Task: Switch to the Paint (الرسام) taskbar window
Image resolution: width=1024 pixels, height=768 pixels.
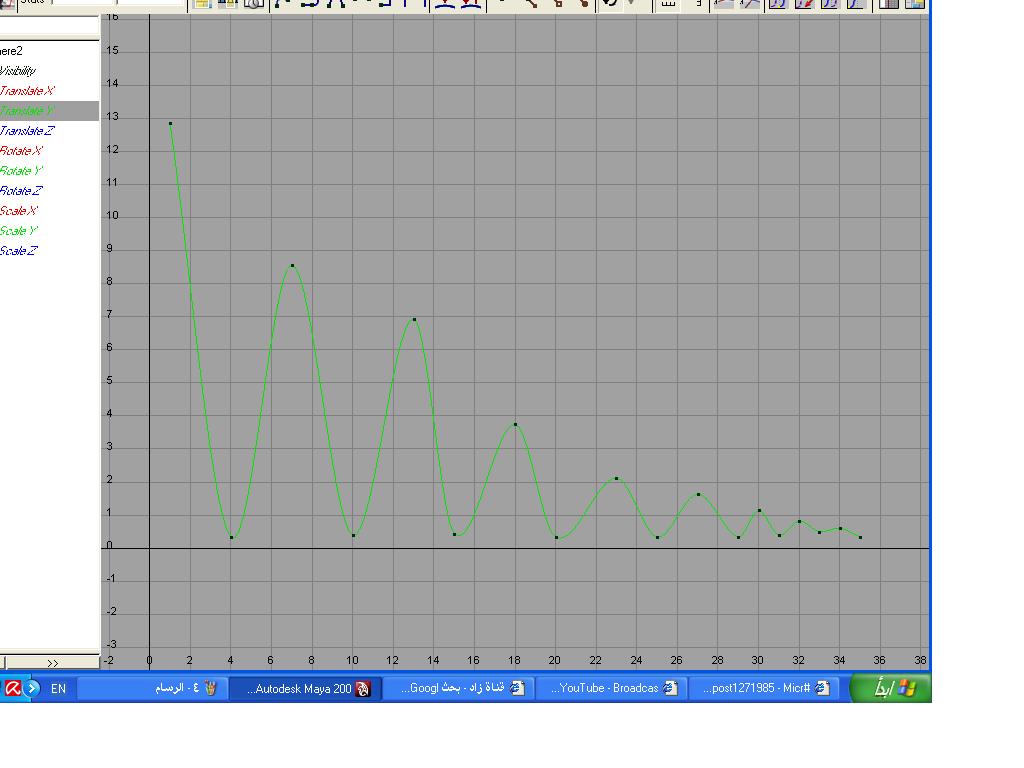Action: (x=153, y=688)
